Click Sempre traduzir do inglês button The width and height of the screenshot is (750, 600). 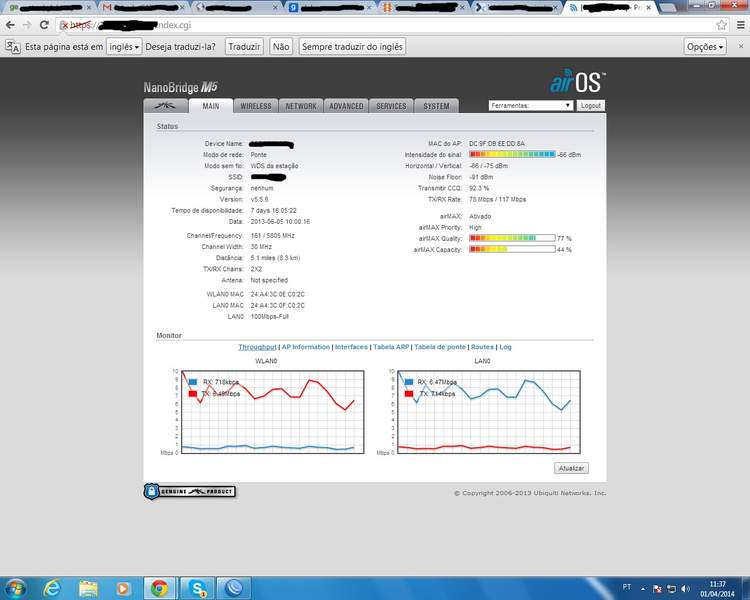click(352, 47)
